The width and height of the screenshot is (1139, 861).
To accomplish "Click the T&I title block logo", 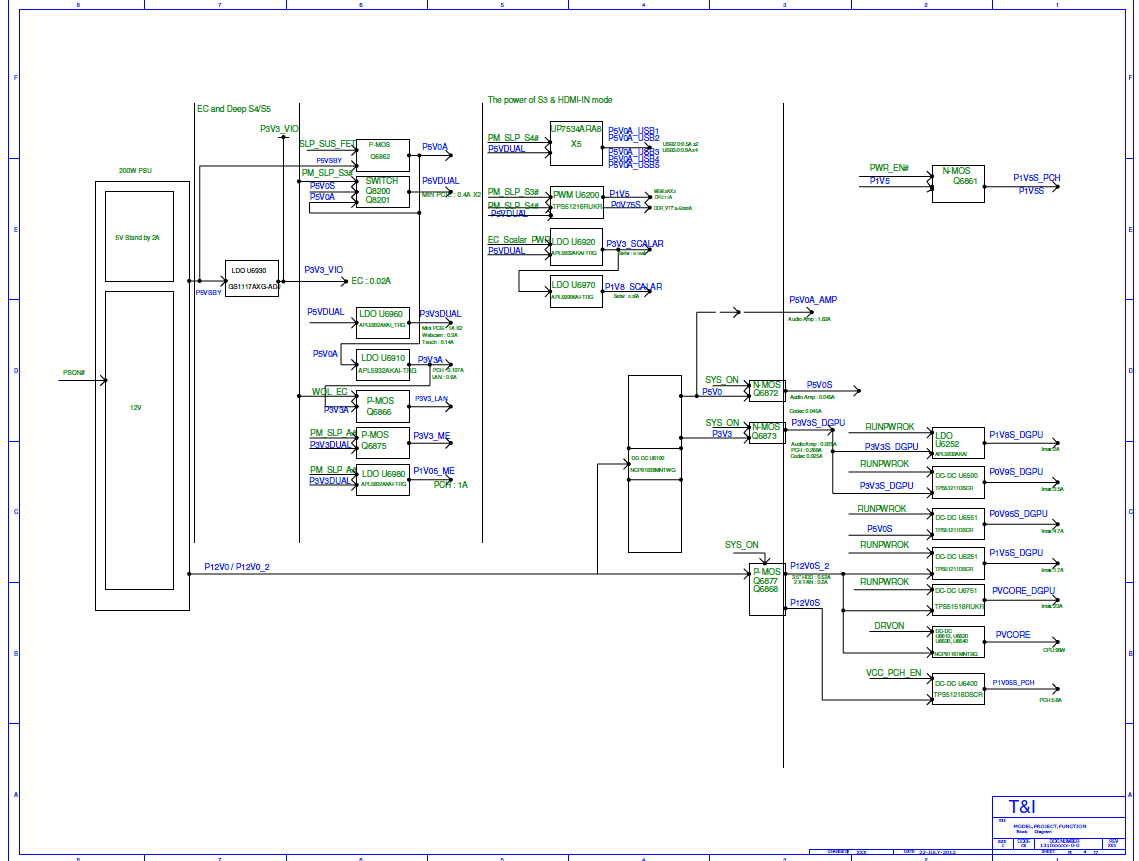I will click(1022, 807).
